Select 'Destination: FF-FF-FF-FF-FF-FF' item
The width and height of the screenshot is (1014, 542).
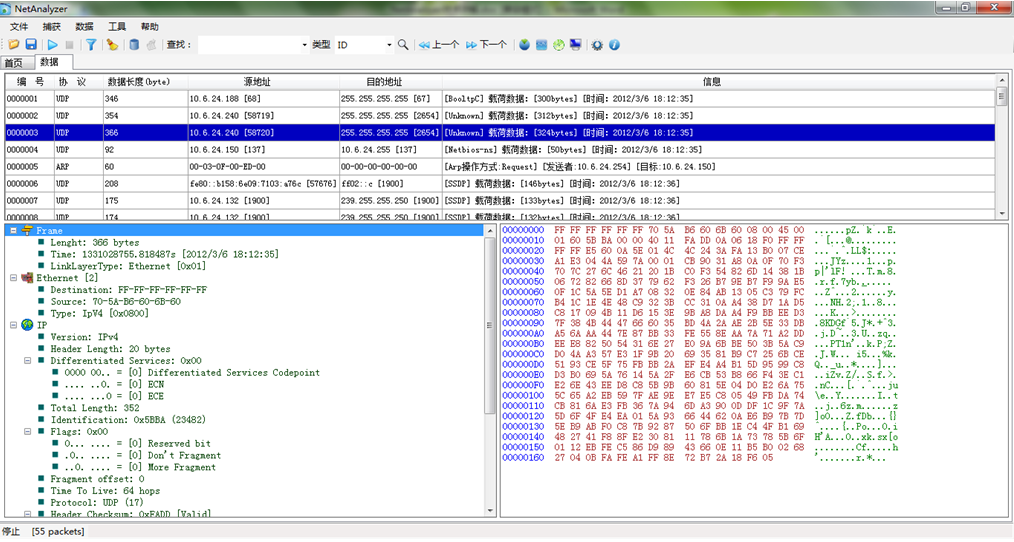point(129,290)
